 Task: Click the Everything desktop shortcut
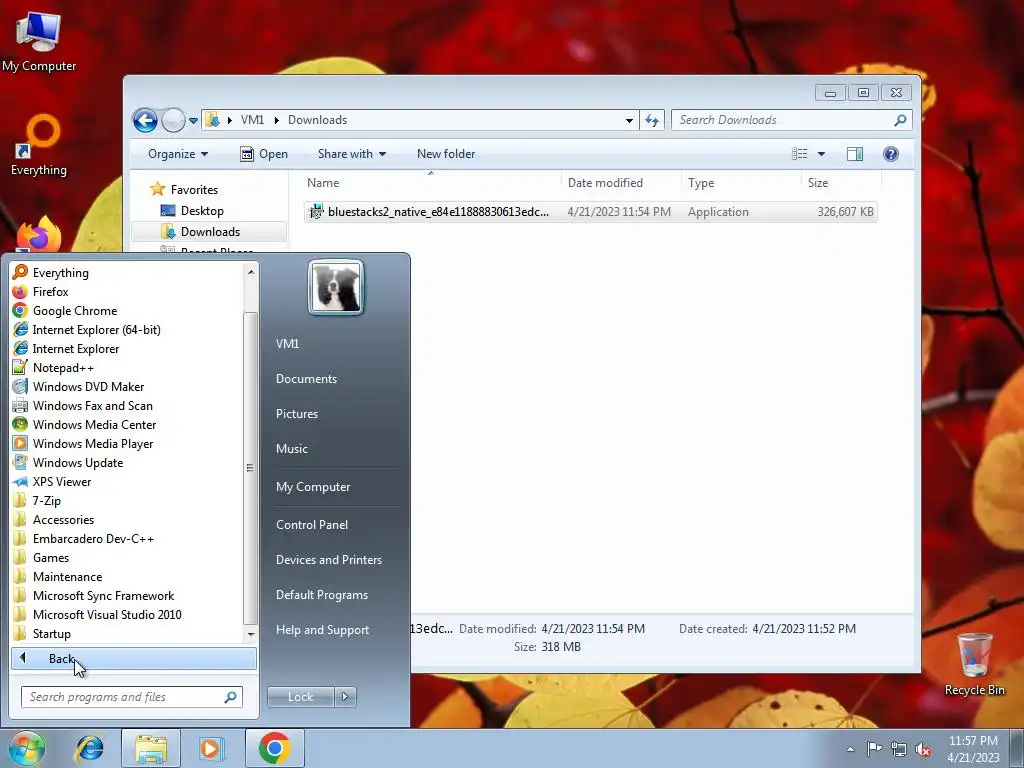[39, 145]
